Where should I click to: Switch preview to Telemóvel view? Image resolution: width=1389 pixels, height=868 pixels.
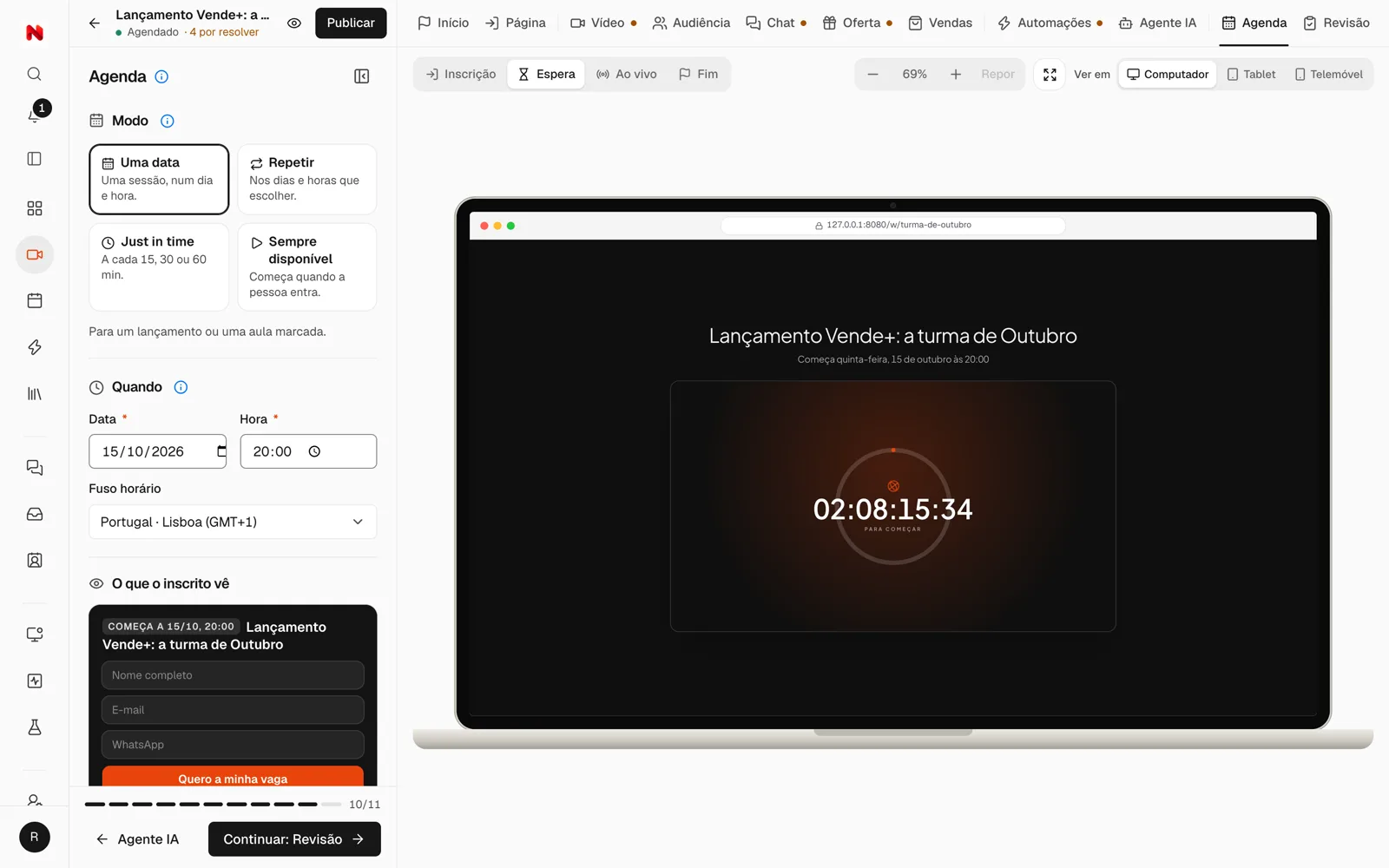pyautogui.click(x=1329, y=75)
